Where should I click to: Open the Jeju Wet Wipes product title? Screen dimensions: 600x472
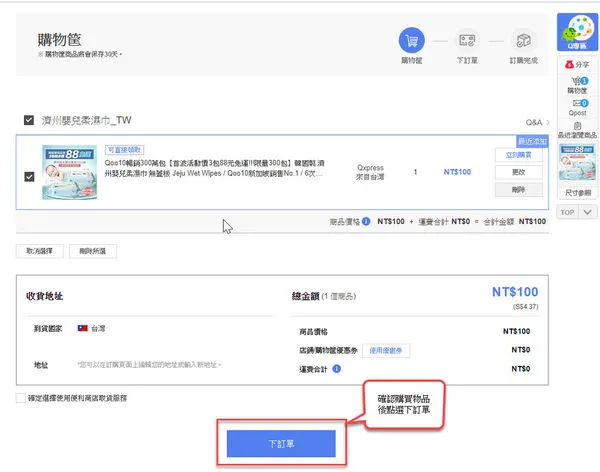click(214, 168)
